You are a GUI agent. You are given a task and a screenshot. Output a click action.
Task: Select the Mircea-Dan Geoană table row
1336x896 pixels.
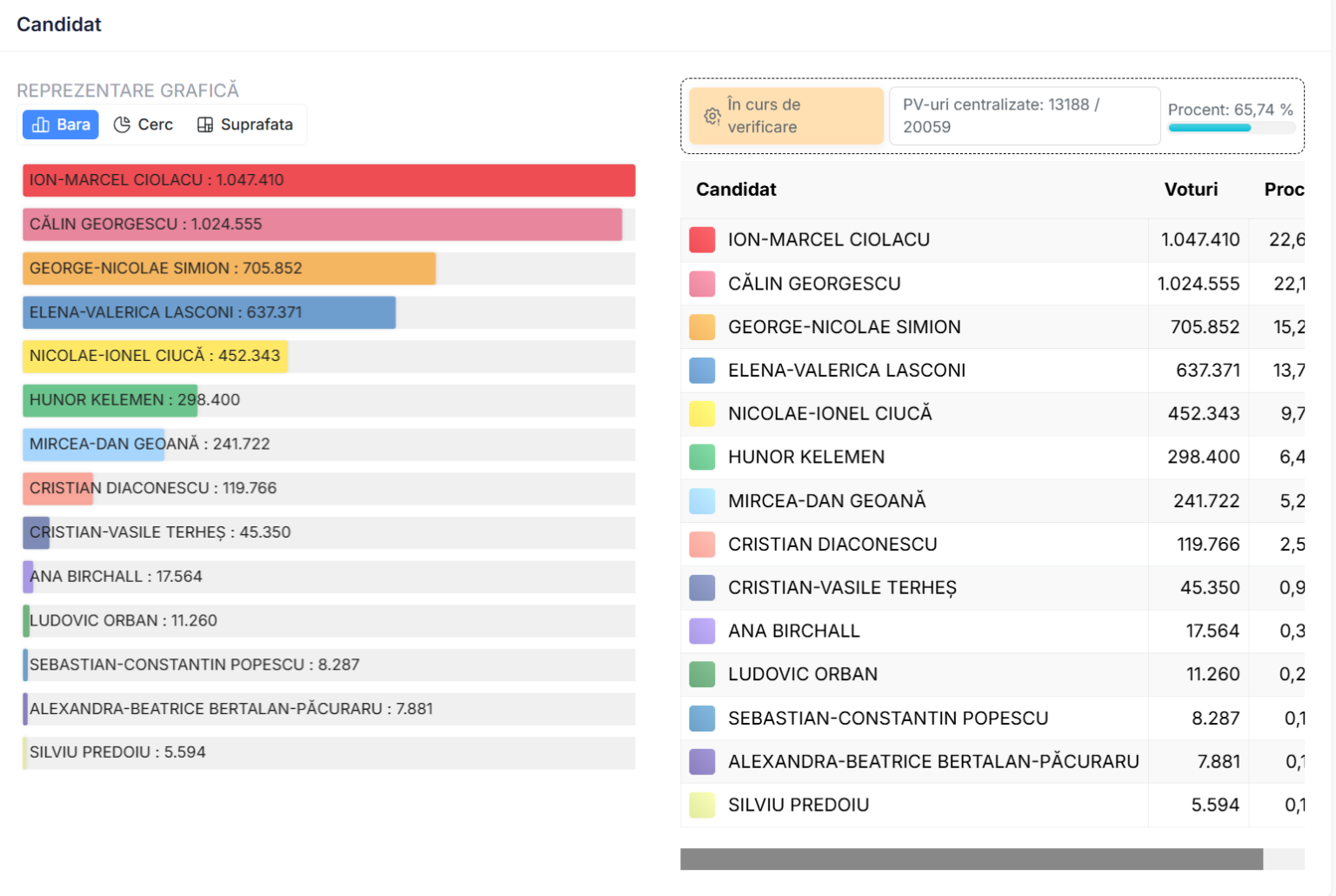[x=913, y=501]
